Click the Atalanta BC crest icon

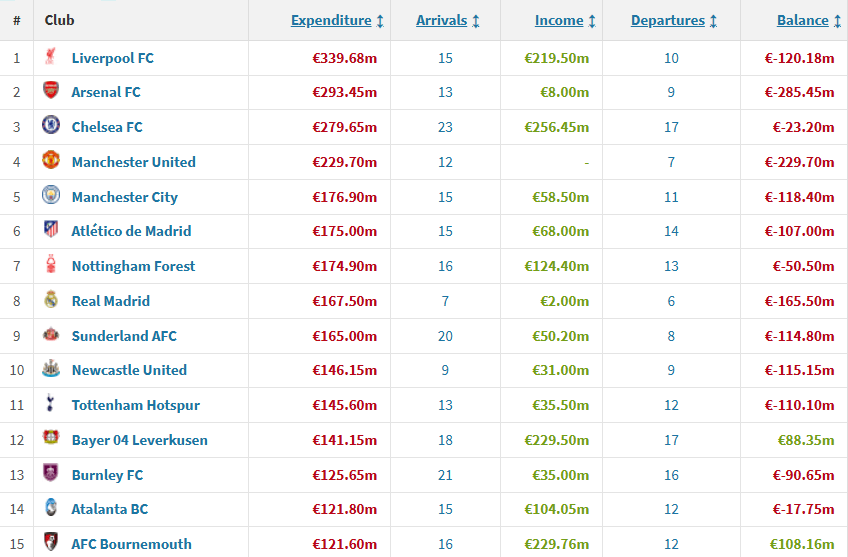click(x=51, y=509)
